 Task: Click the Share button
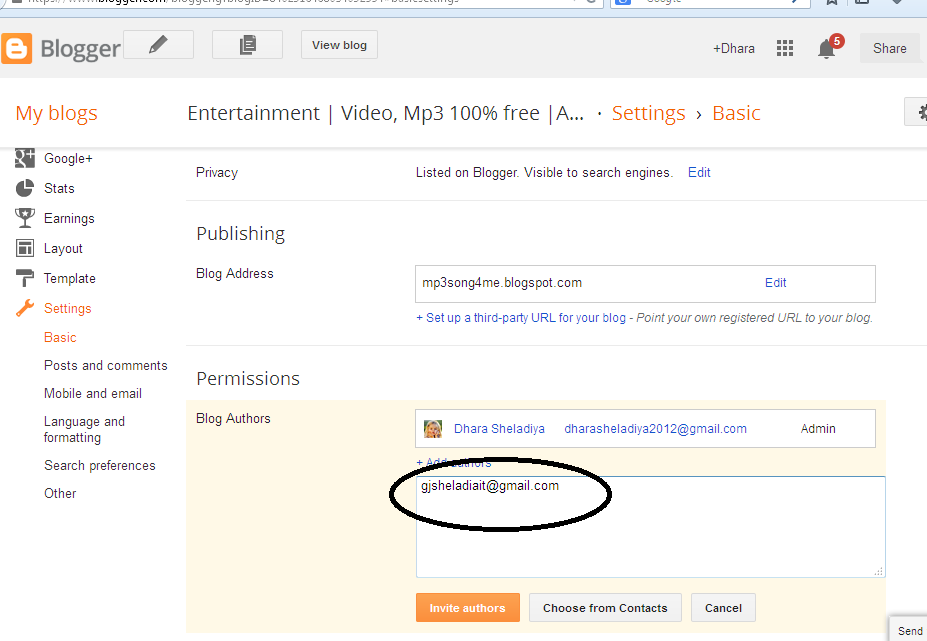pos(890,48)
